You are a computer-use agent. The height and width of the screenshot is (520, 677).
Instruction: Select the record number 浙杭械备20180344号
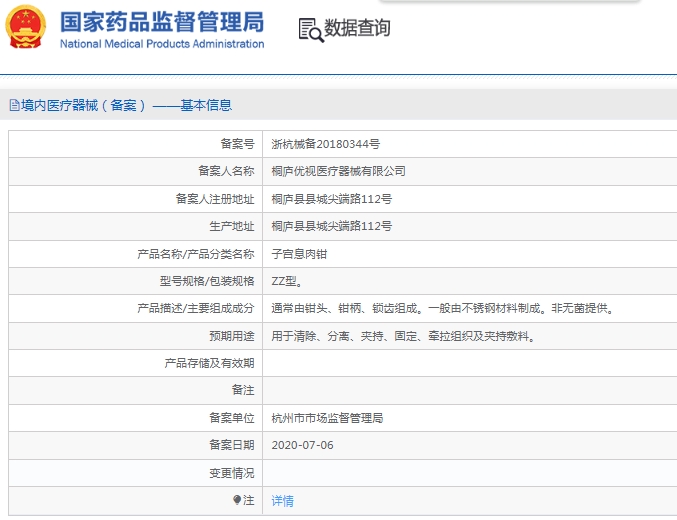tap(326, 144)
